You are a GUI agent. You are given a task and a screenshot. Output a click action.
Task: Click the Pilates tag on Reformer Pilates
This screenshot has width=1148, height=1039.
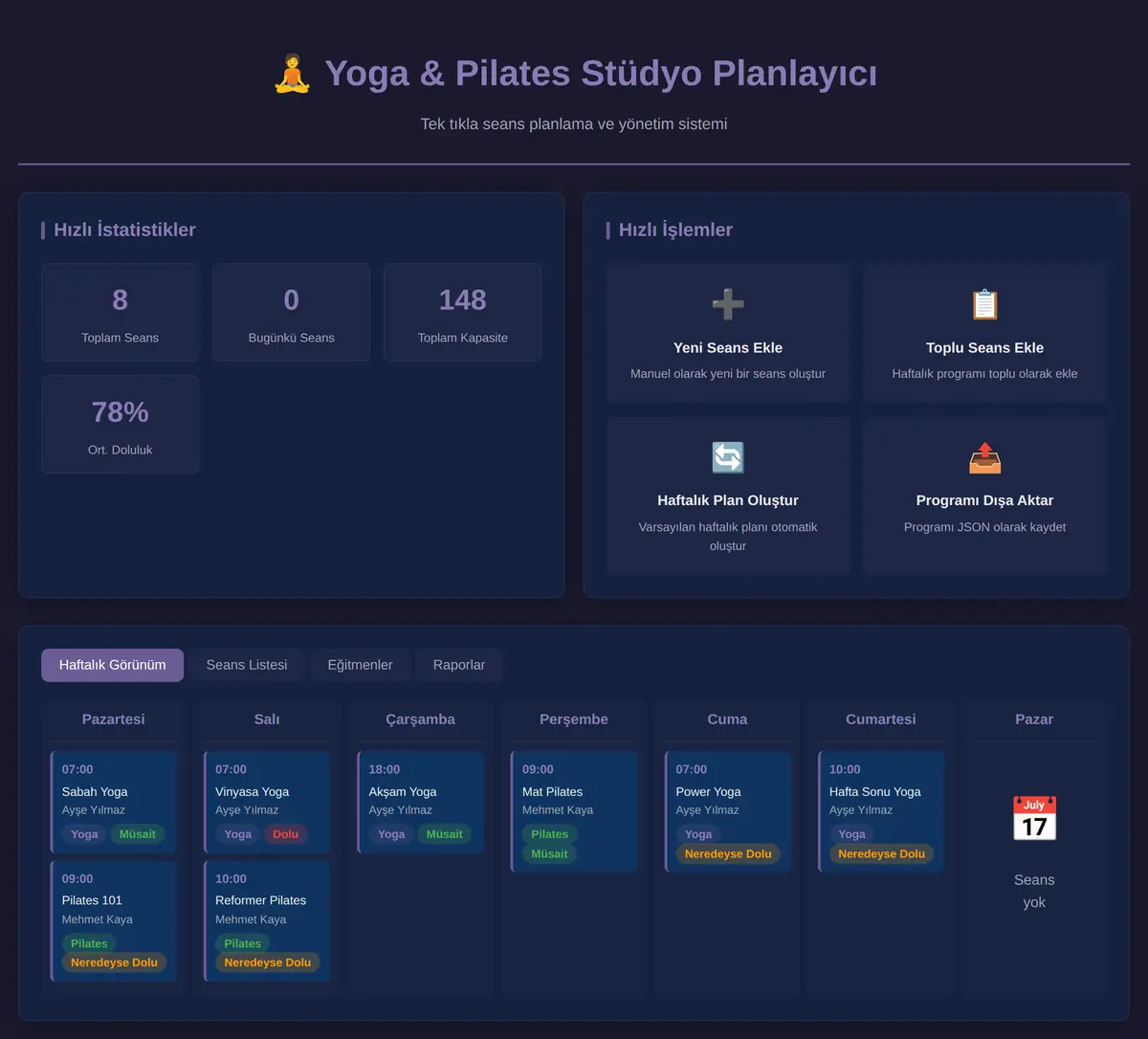(242, 943)
